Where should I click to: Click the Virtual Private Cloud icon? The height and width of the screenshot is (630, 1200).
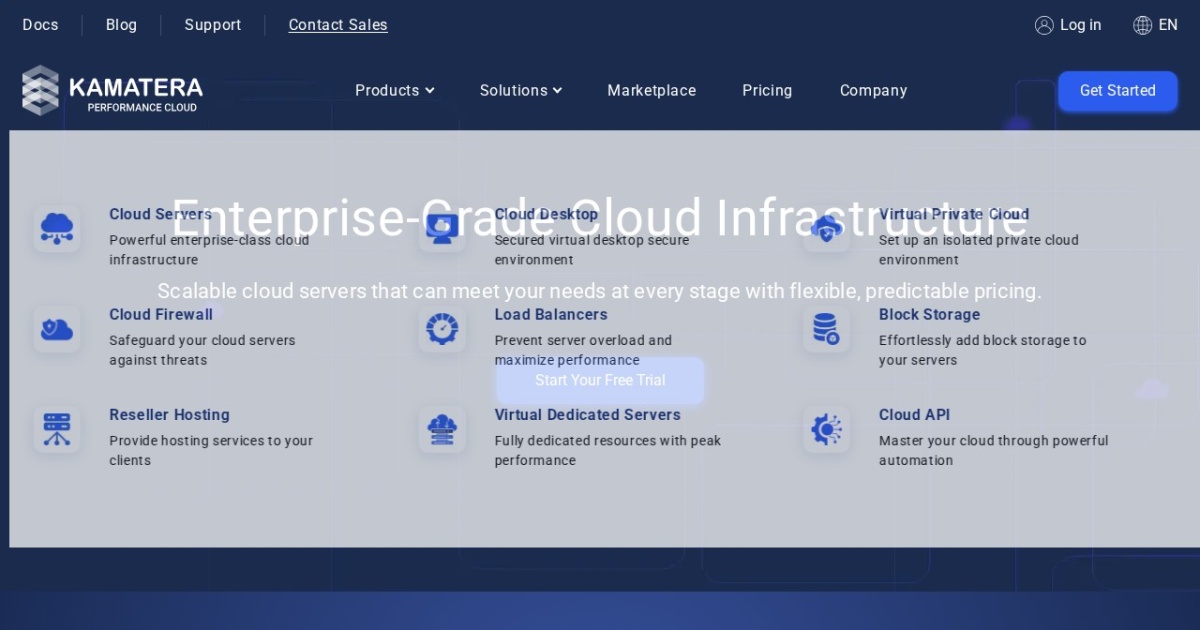827,229
